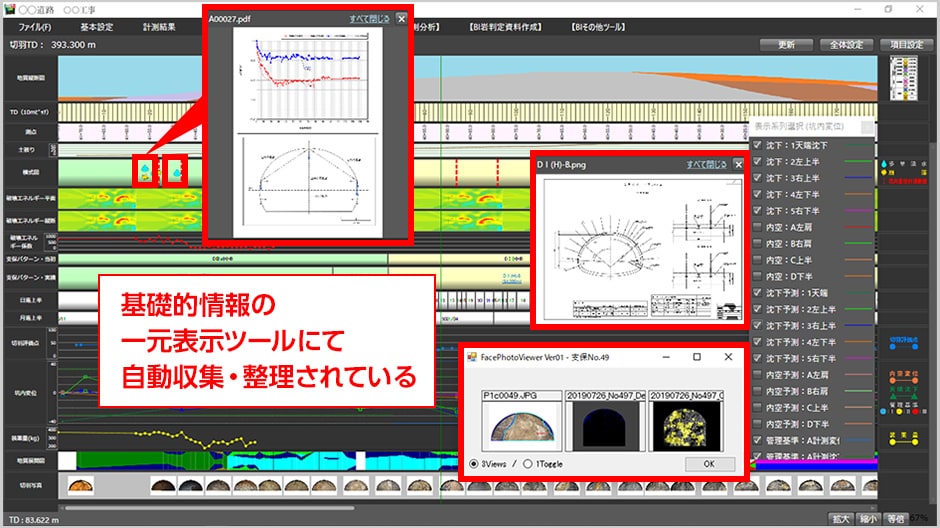Close the D I (H)-B.png preview popup
This screenshot has height=528, width=940.
click(739, 164)
